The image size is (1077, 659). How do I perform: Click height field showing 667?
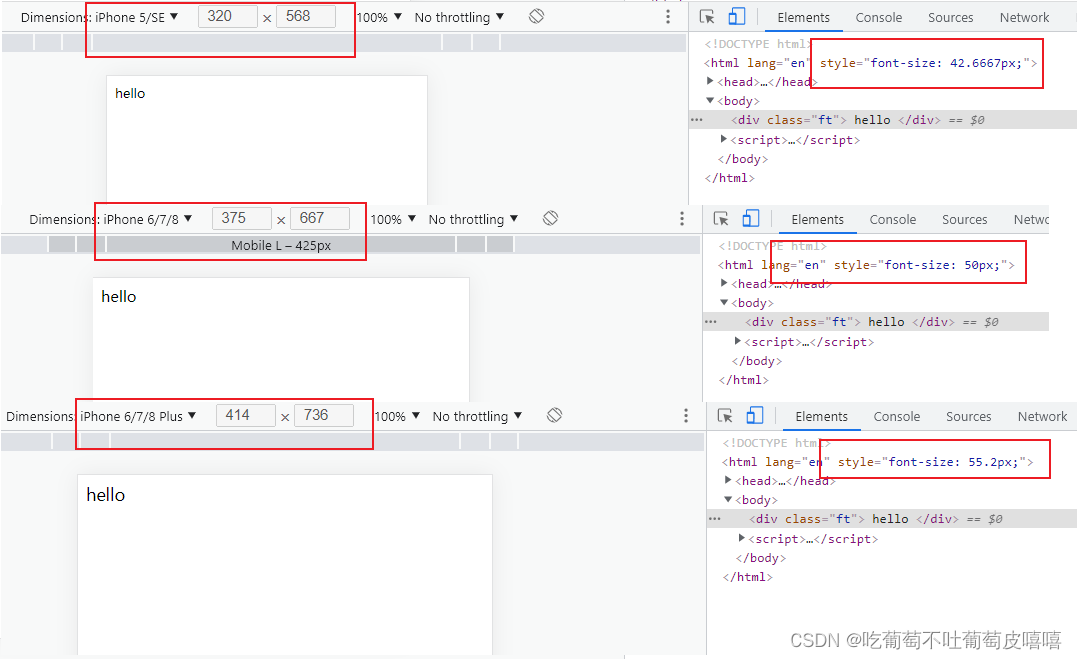(320, 219)
